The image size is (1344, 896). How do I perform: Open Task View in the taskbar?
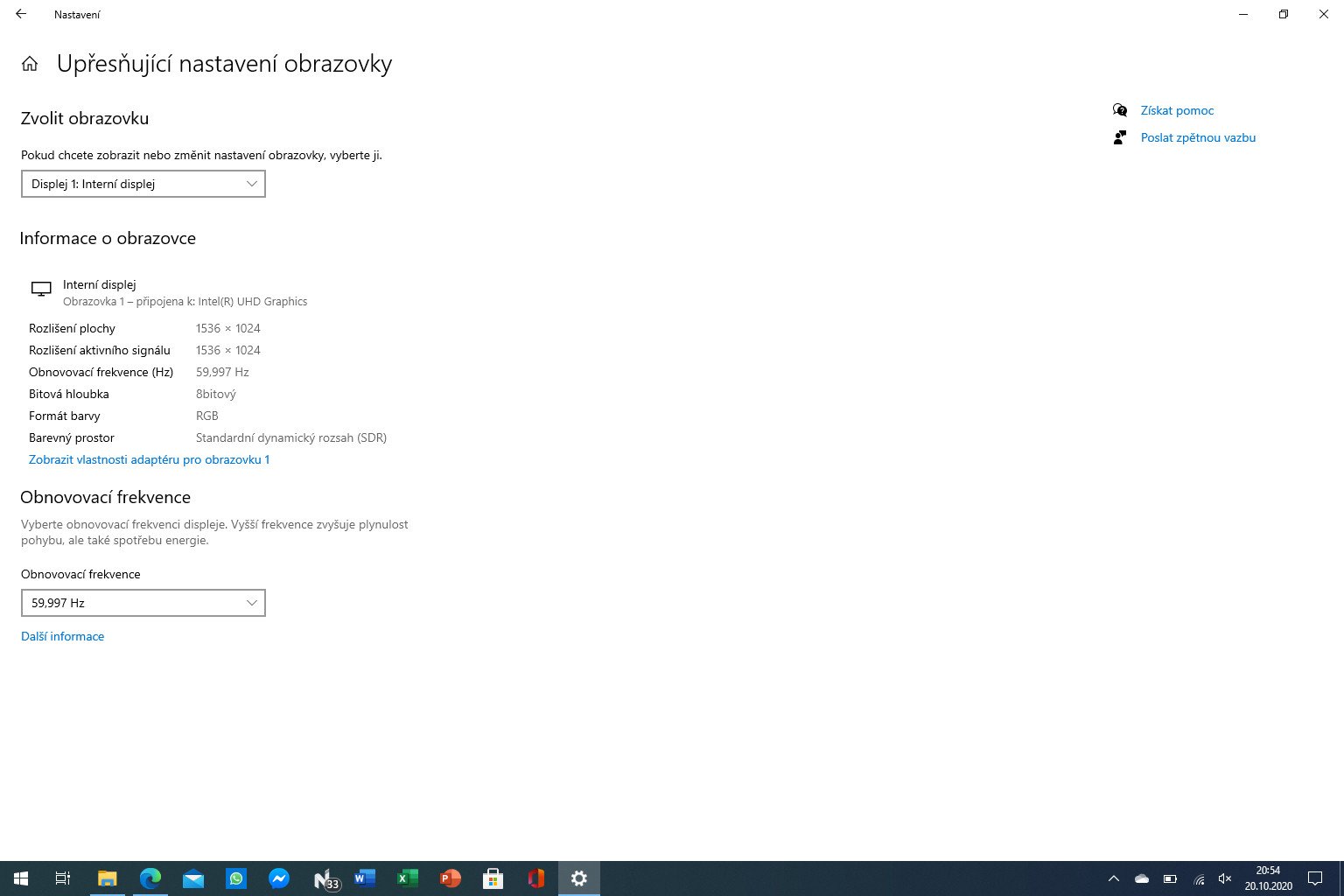pyautogui.click(x=63, y=878)
